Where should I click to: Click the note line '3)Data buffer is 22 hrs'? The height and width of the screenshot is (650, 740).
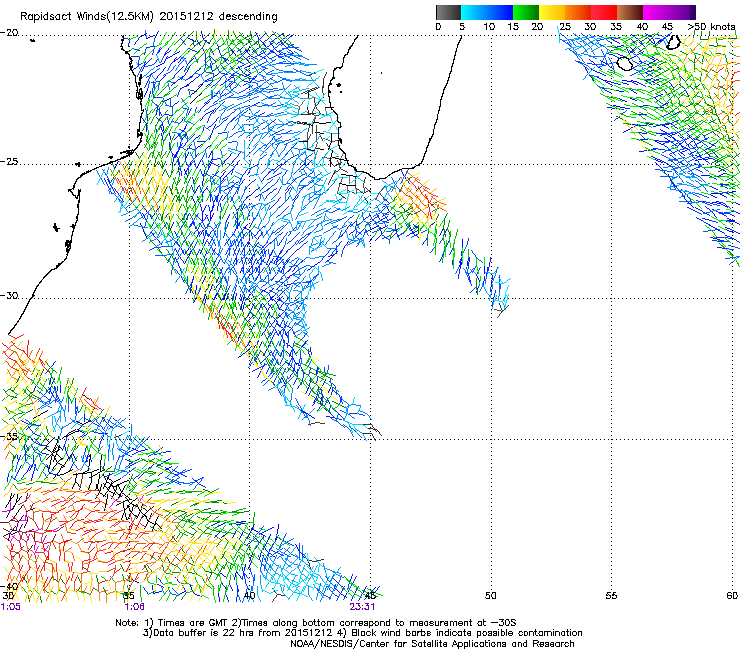coord(362,633)
